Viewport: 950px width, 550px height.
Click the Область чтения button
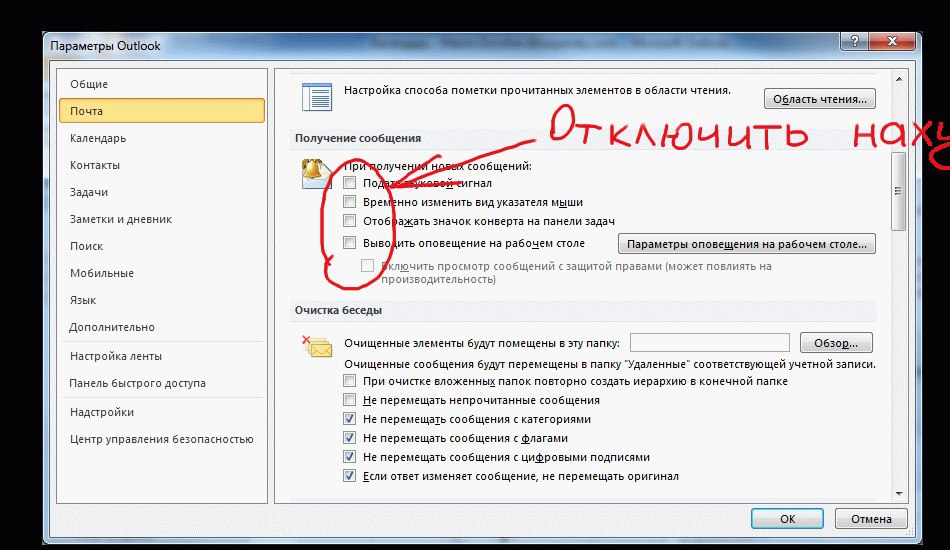820,99
